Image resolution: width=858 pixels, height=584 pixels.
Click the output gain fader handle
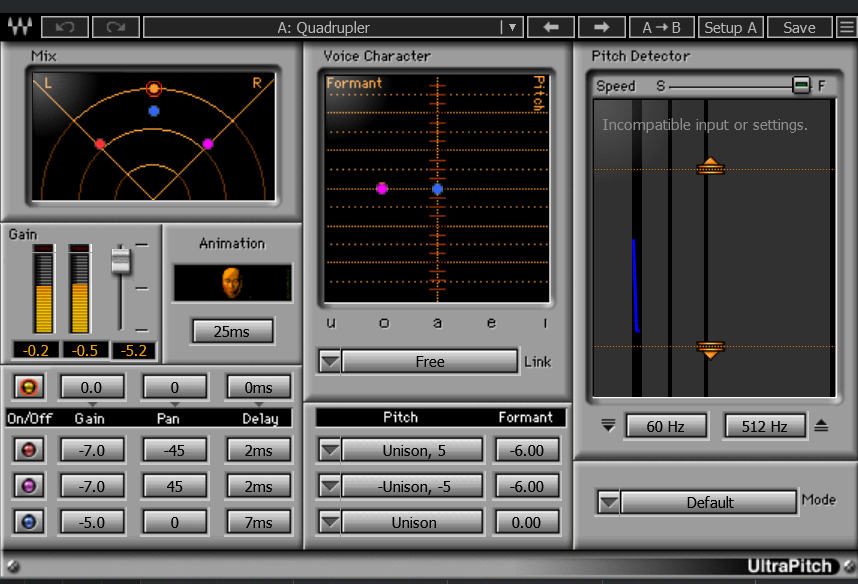pos(120,261)
